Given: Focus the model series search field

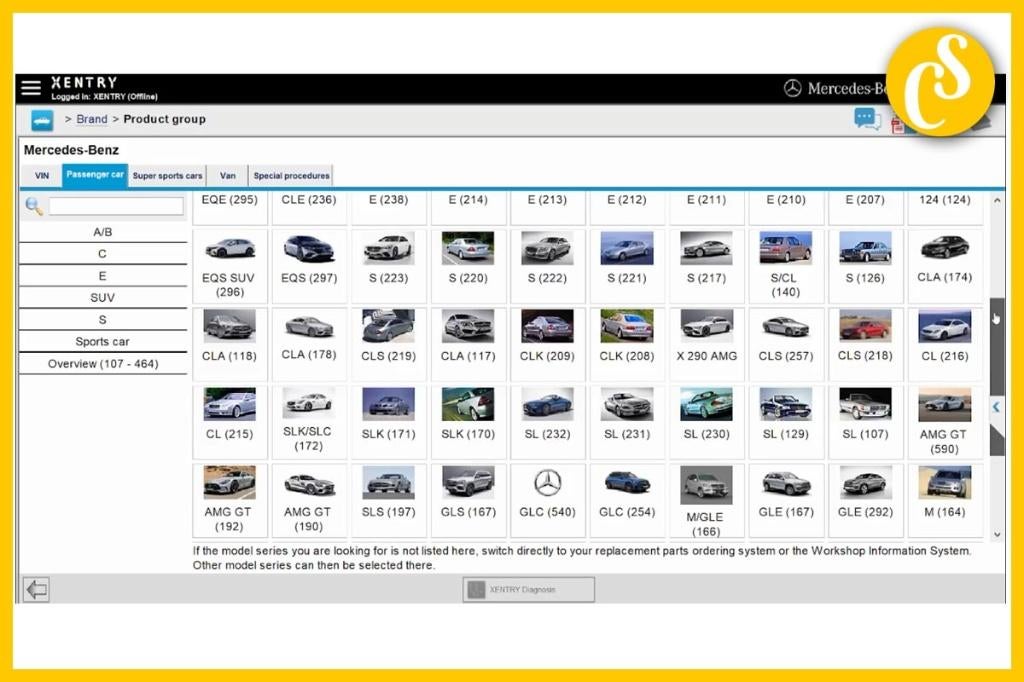Looking at the screenshot, I should point(116,206).
